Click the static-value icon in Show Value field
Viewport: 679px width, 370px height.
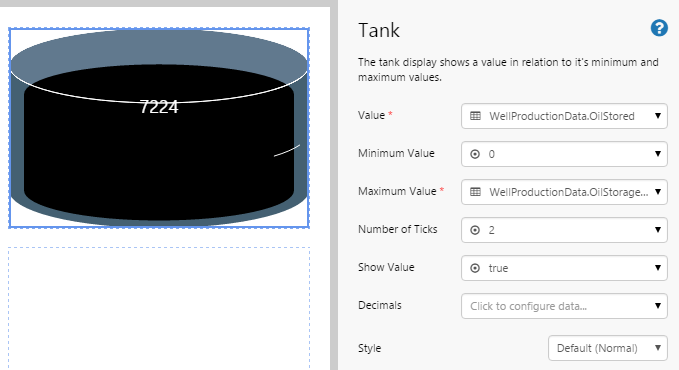click(x=475, y=268)
